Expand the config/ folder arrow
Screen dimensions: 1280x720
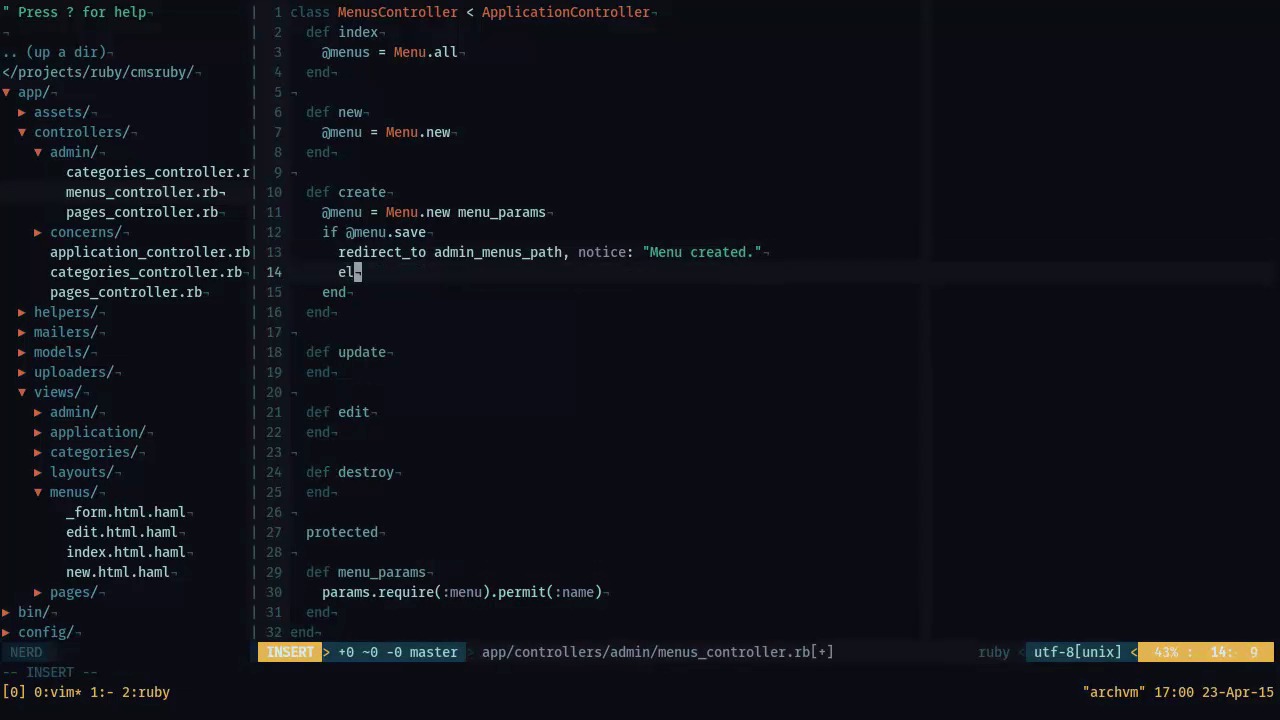tap(6, 632)
